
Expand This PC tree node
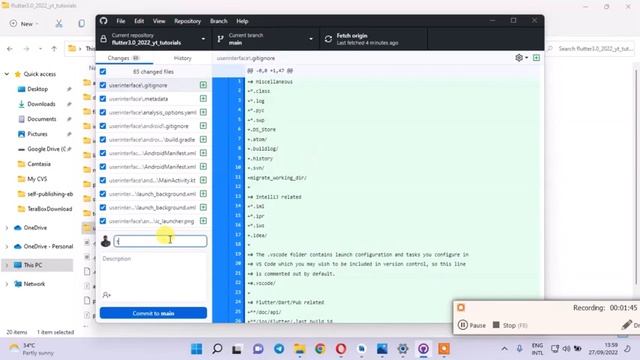click(7, 265)
